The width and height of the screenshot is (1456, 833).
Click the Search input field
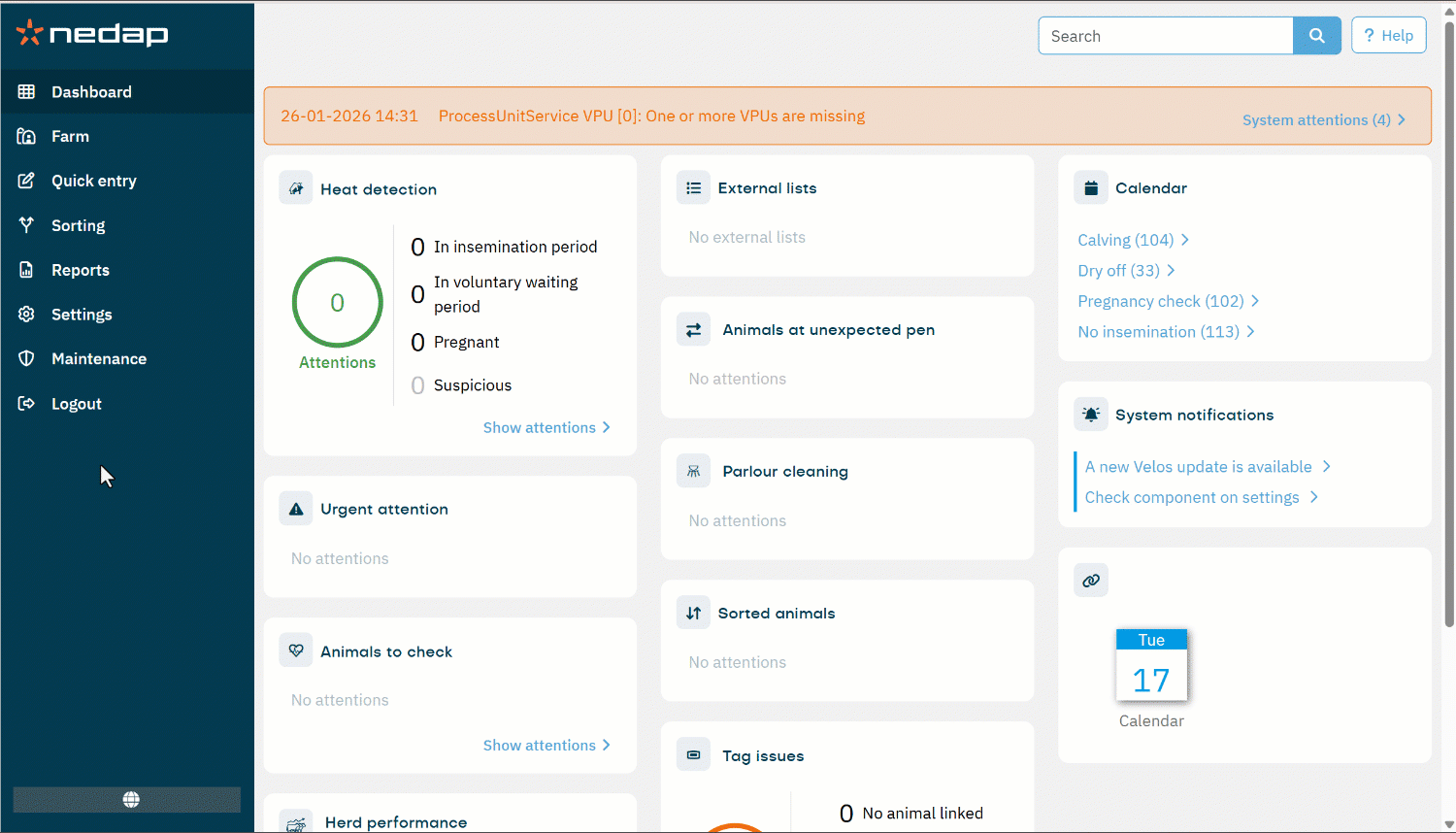[x=1166, y=36]
